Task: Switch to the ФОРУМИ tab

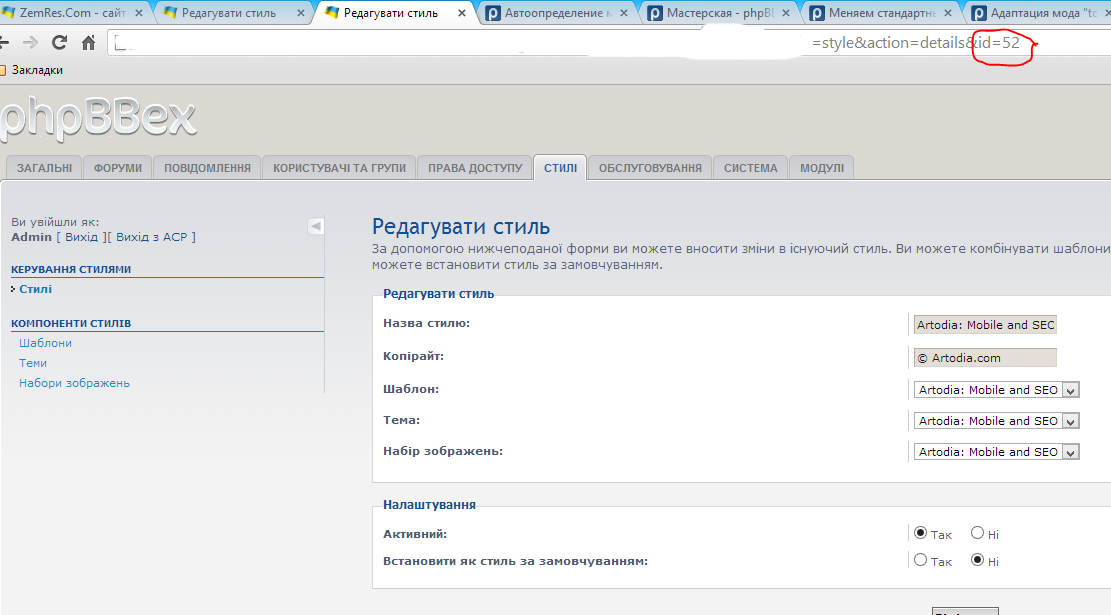Action: coord(118,168)
